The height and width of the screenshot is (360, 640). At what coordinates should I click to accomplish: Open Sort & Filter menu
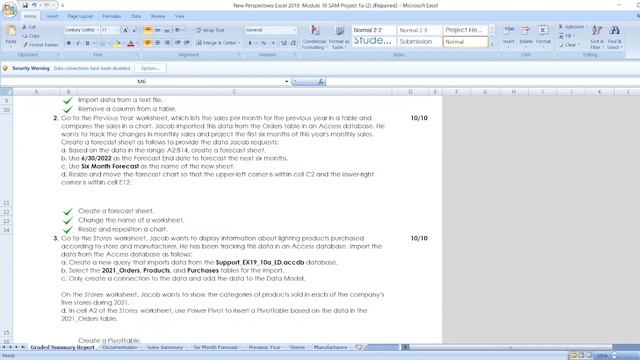coord(597,37)
